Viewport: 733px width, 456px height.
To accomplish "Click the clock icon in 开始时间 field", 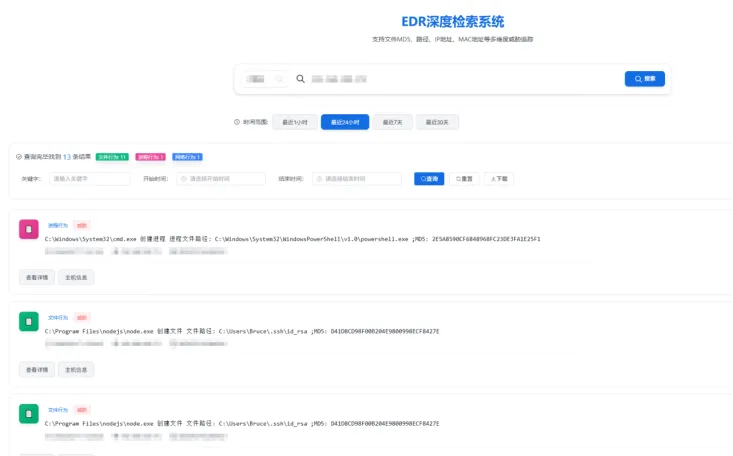I will [x=184, y=179].
